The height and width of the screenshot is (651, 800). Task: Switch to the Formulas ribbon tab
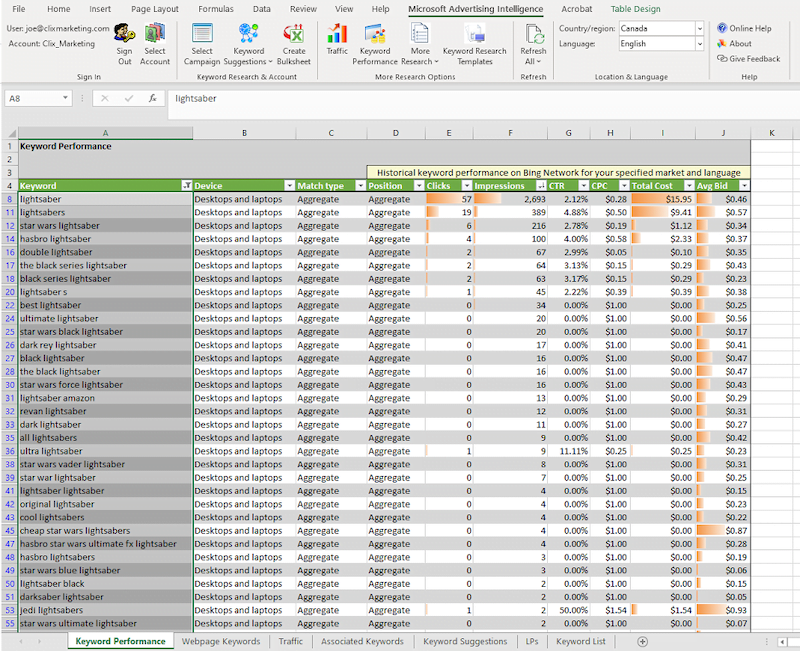pos(216,9)
